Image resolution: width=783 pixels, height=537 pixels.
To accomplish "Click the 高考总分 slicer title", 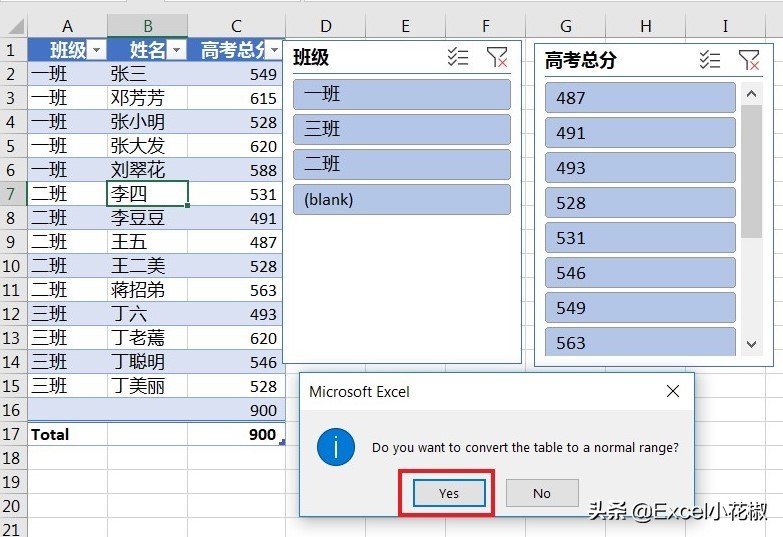I will pos(580,60).
